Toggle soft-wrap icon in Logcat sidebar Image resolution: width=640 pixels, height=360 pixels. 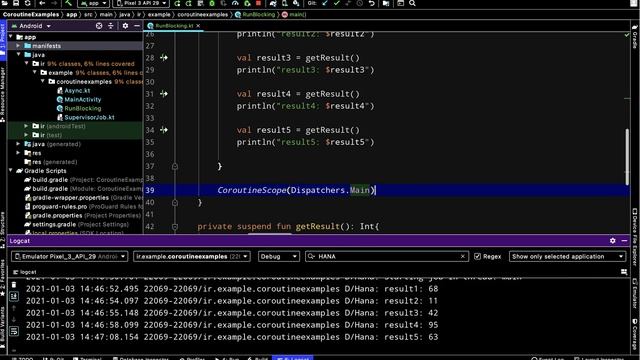pos(14,331)
